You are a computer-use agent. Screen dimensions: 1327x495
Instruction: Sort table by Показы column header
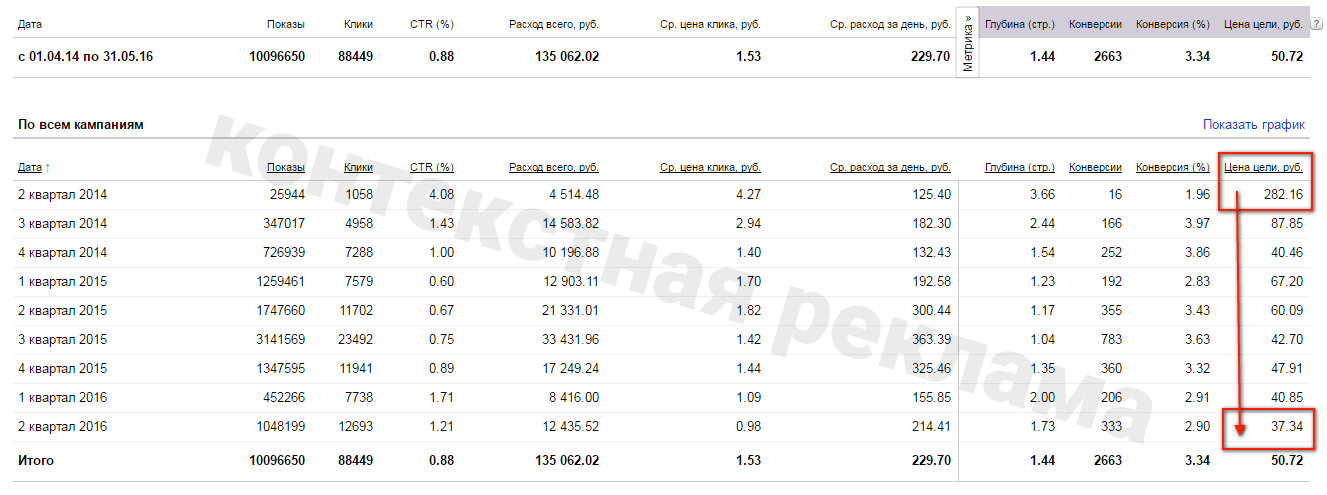point(286,167)
